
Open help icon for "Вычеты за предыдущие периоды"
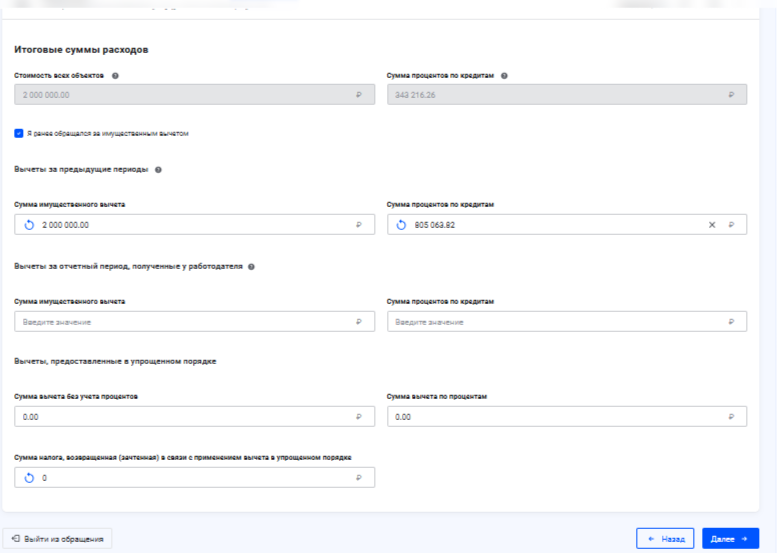(x=159, y=169)
